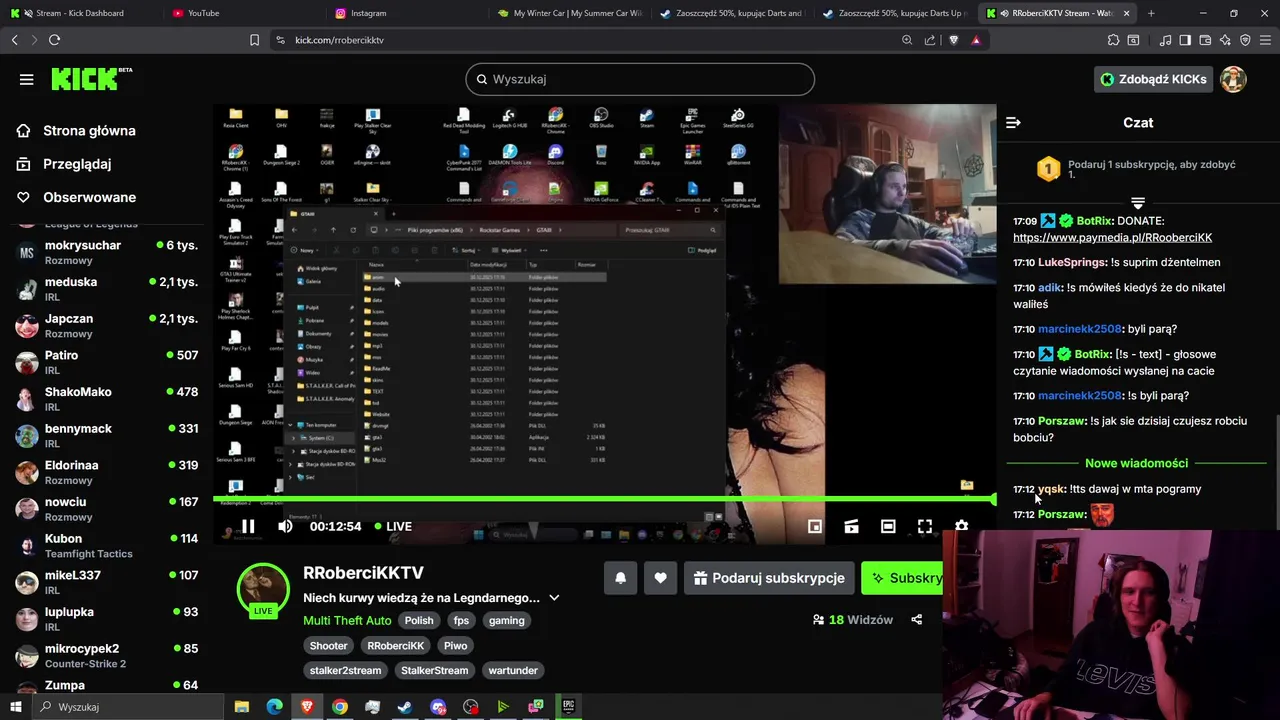Click Podaruj subskrypcje gift button
The width and height of the screenshot is (1280, 720).
tap(768, 578)
